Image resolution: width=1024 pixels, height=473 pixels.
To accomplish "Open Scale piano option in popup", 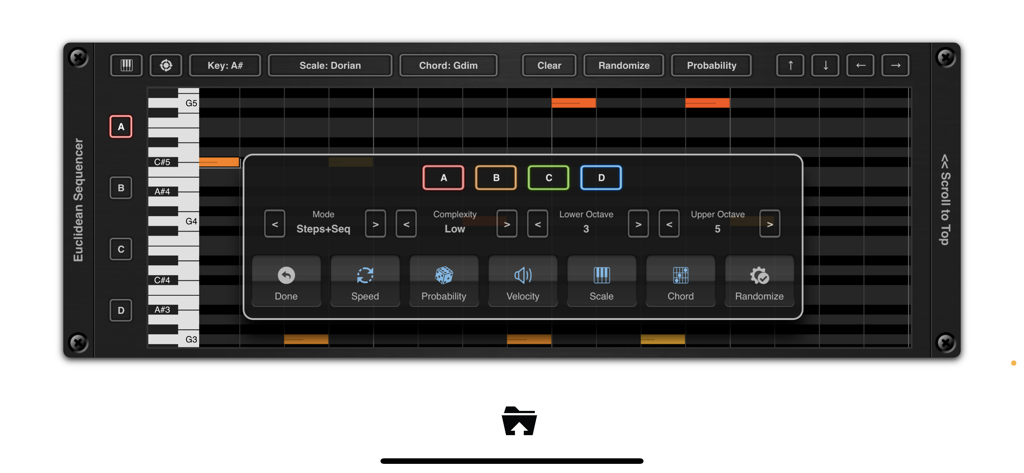I will pos(601,281).
